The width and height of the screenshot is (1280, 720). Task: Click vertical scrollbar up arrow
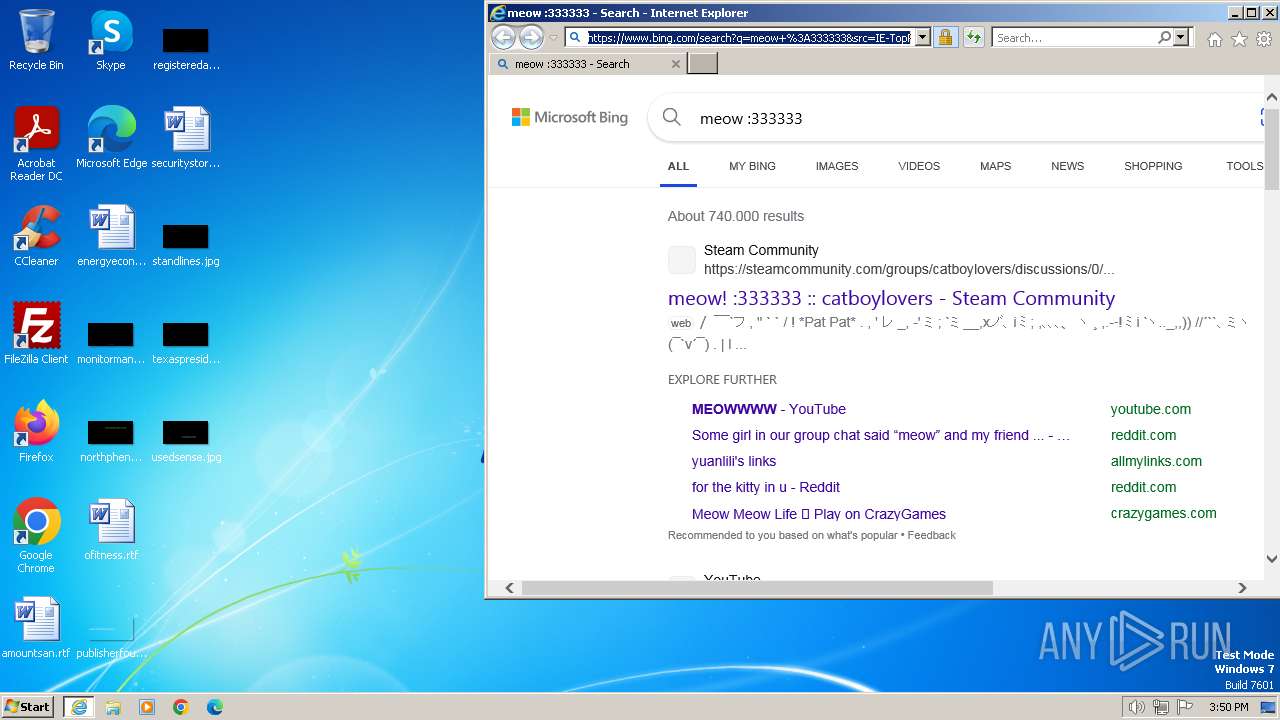click(1272, 97)
